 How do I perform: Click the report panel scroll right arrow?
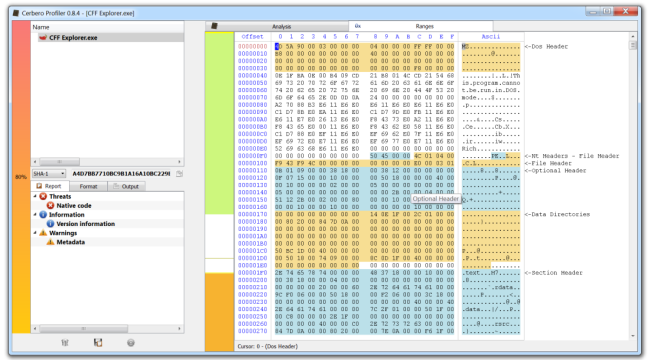[179, 329]
